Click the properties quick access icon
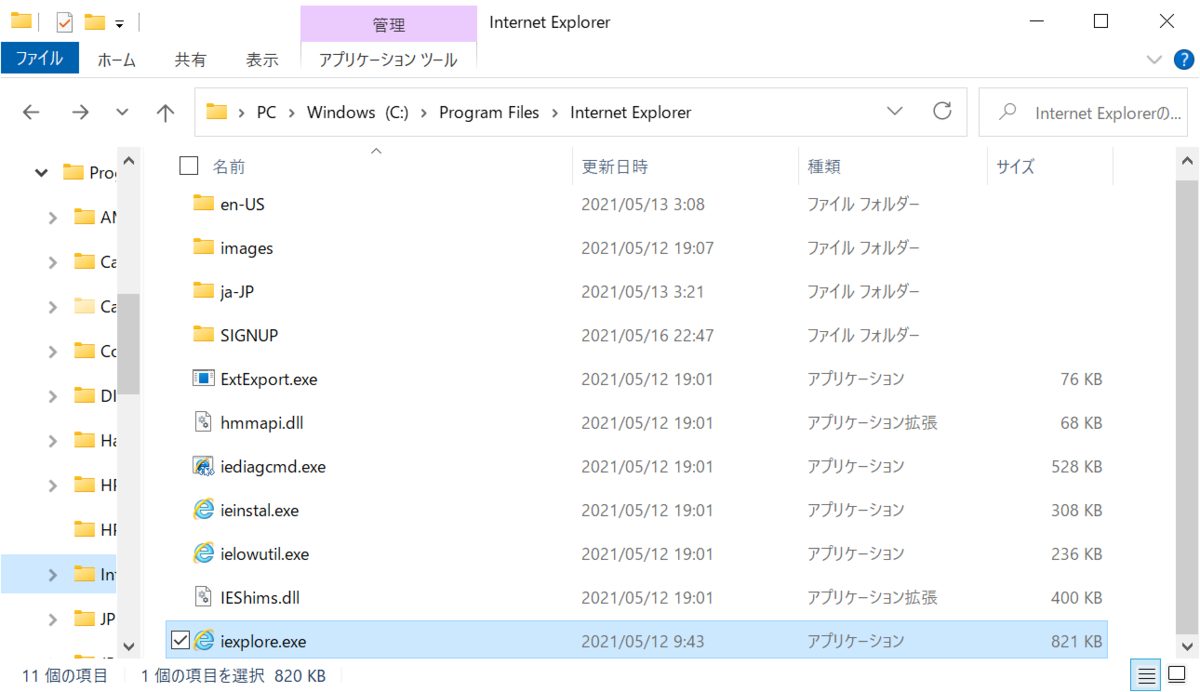 tap(65, 21)
